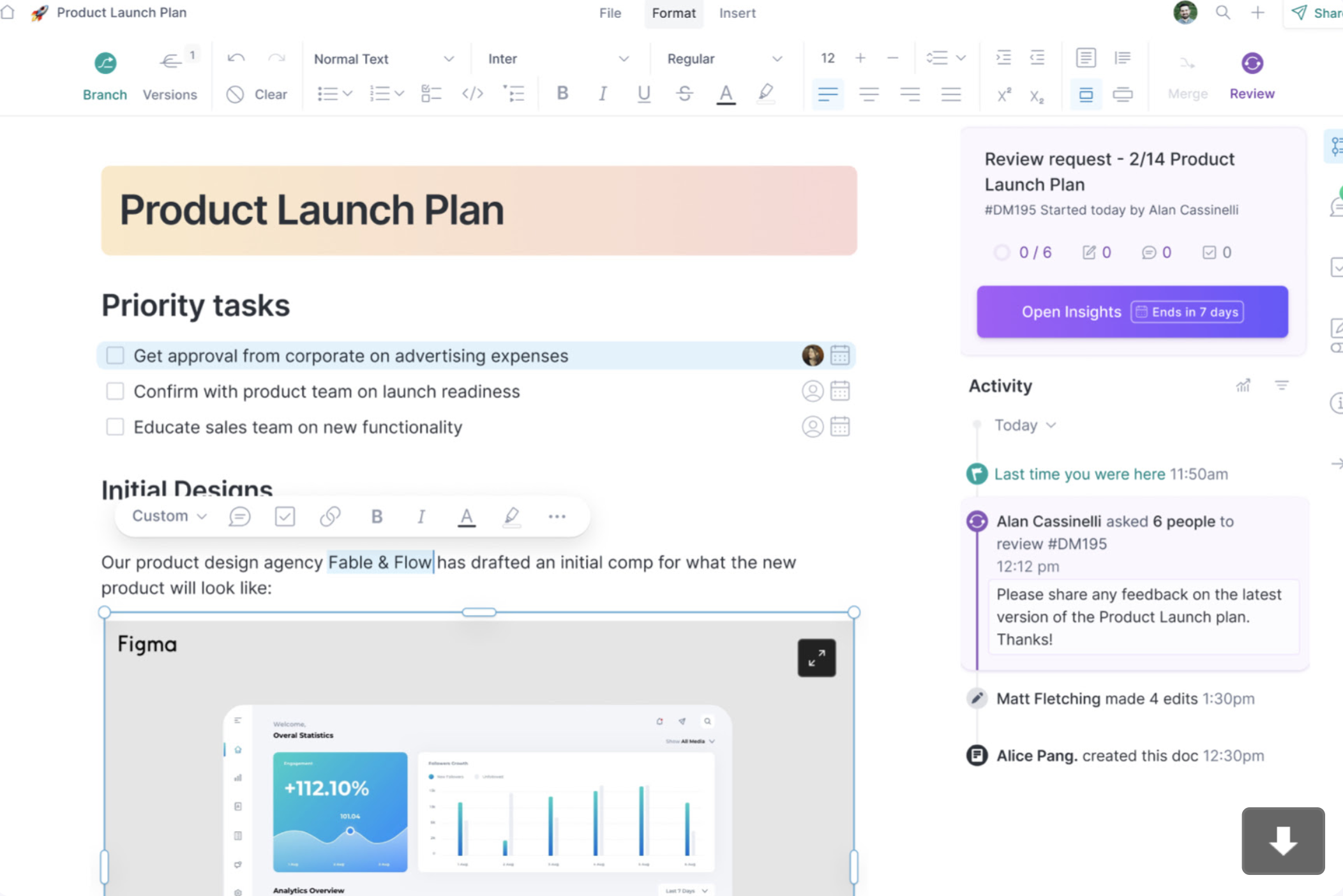Click the comment icon in floating toolbar
1343x896 pixels.
(x=239, y=516)
